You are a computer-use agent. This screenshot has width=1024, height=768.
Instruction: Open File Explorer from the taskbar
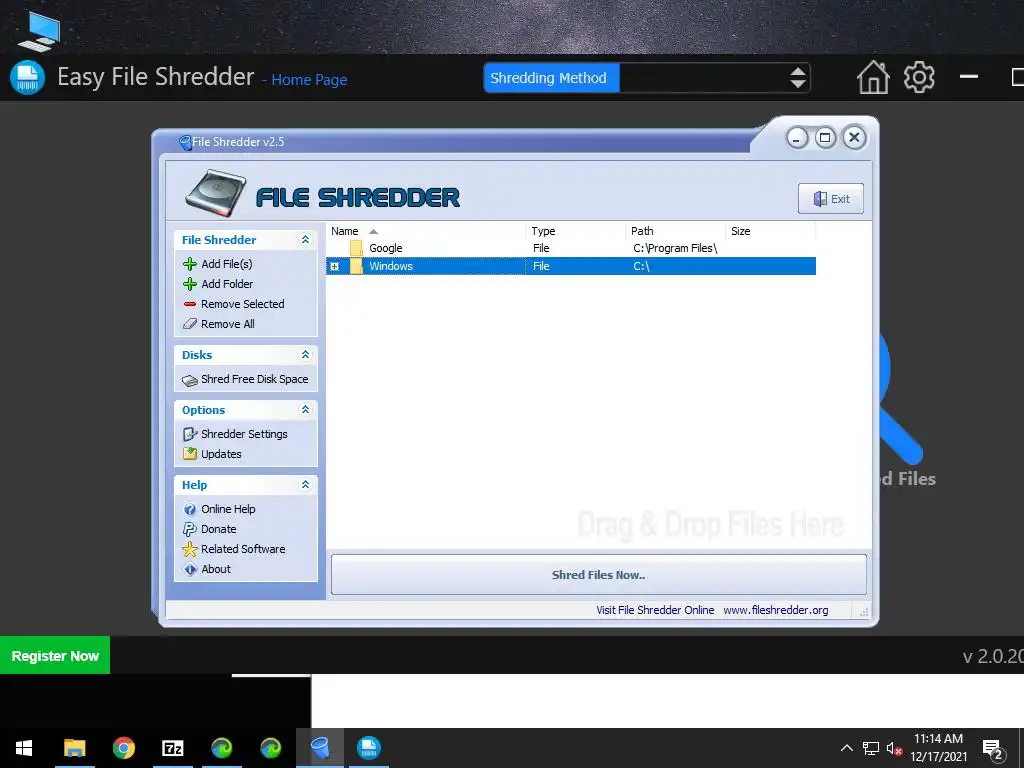pos(74,748)
